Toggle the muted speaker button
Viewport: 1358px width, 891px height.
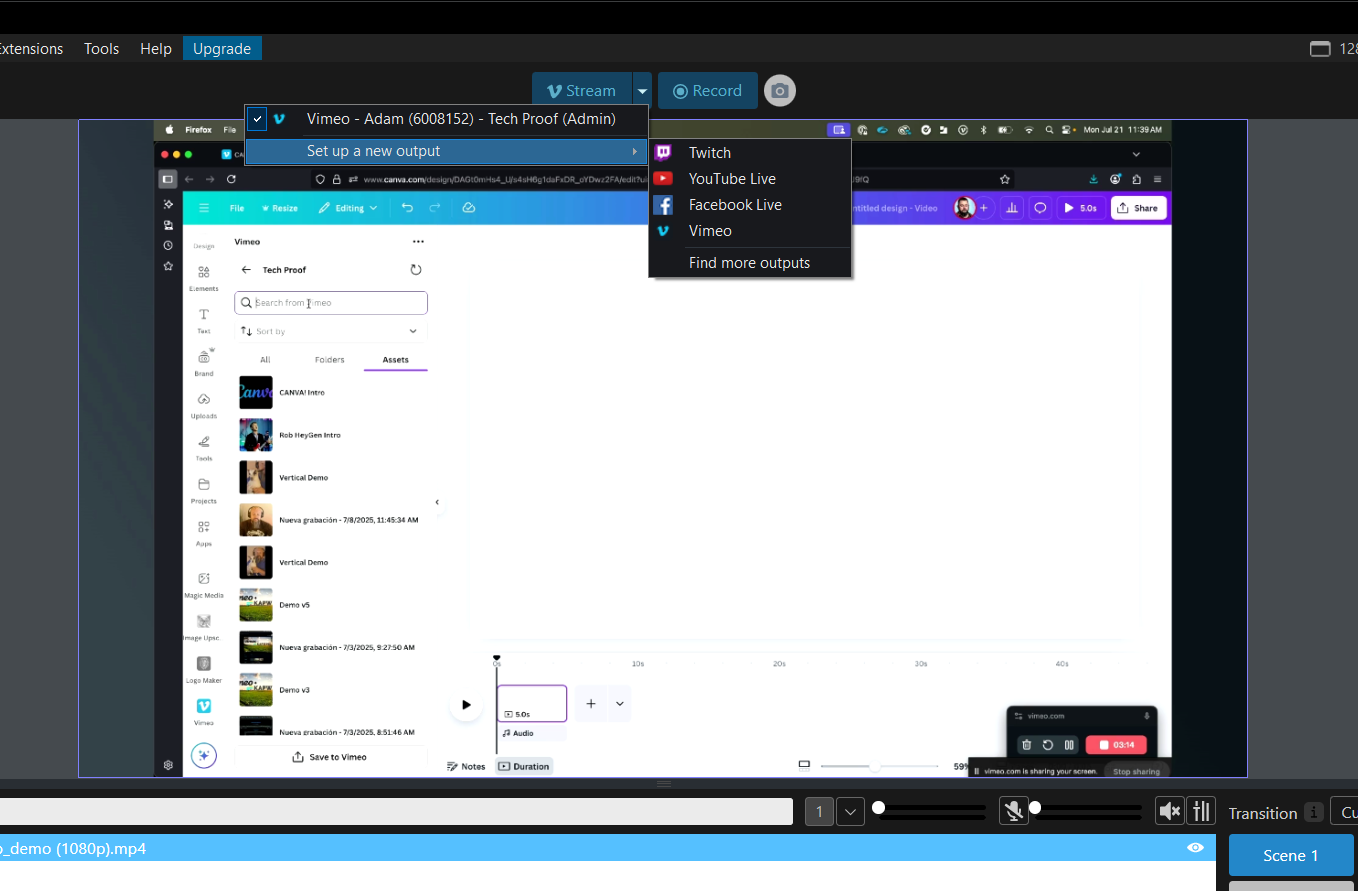pyautogui.click(x=1169, y=810)
